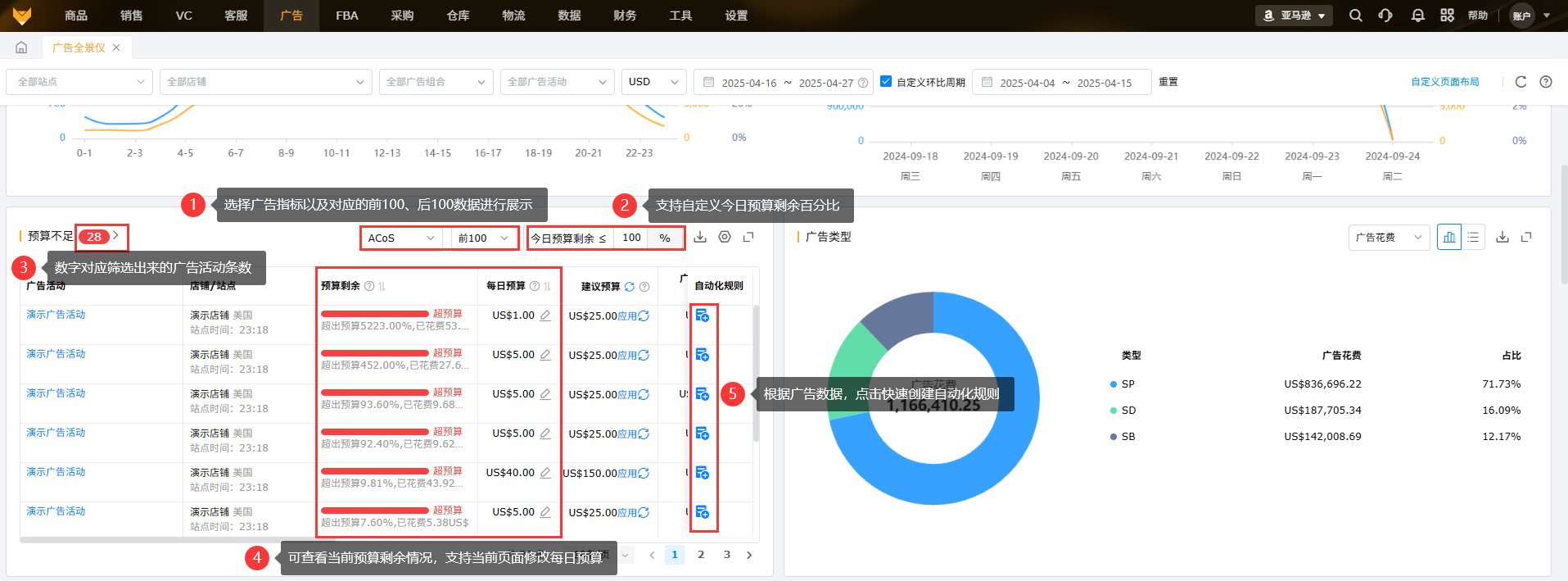Uncheck the 自定义环比周期 checkbox
Viewport: 1568px width, 581px height.
[x=886, y=81]
